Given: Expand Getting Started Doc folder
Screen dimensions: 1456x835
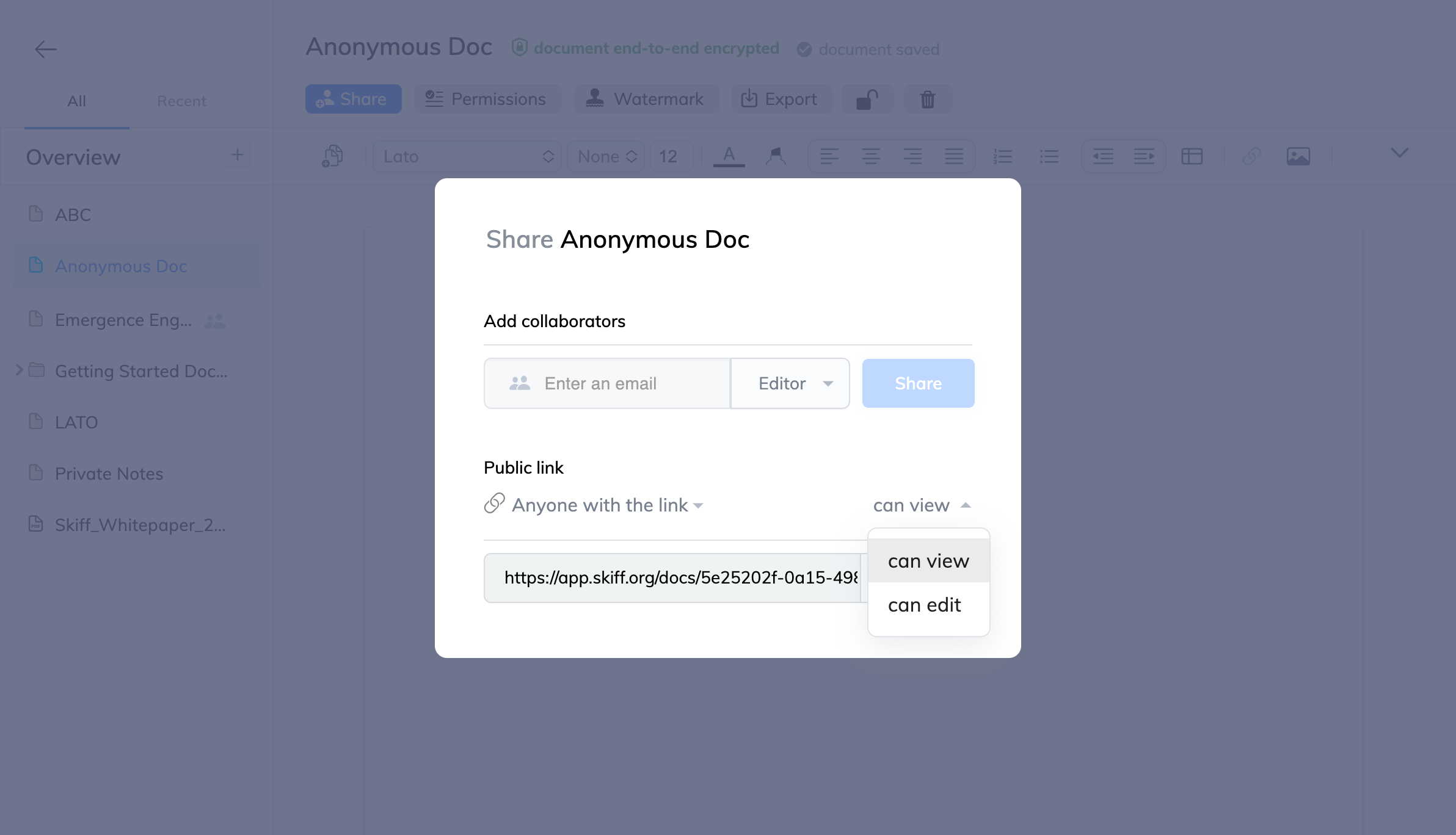Looking at the screenshot, I should pyautogui.click(x=19, y=371).
